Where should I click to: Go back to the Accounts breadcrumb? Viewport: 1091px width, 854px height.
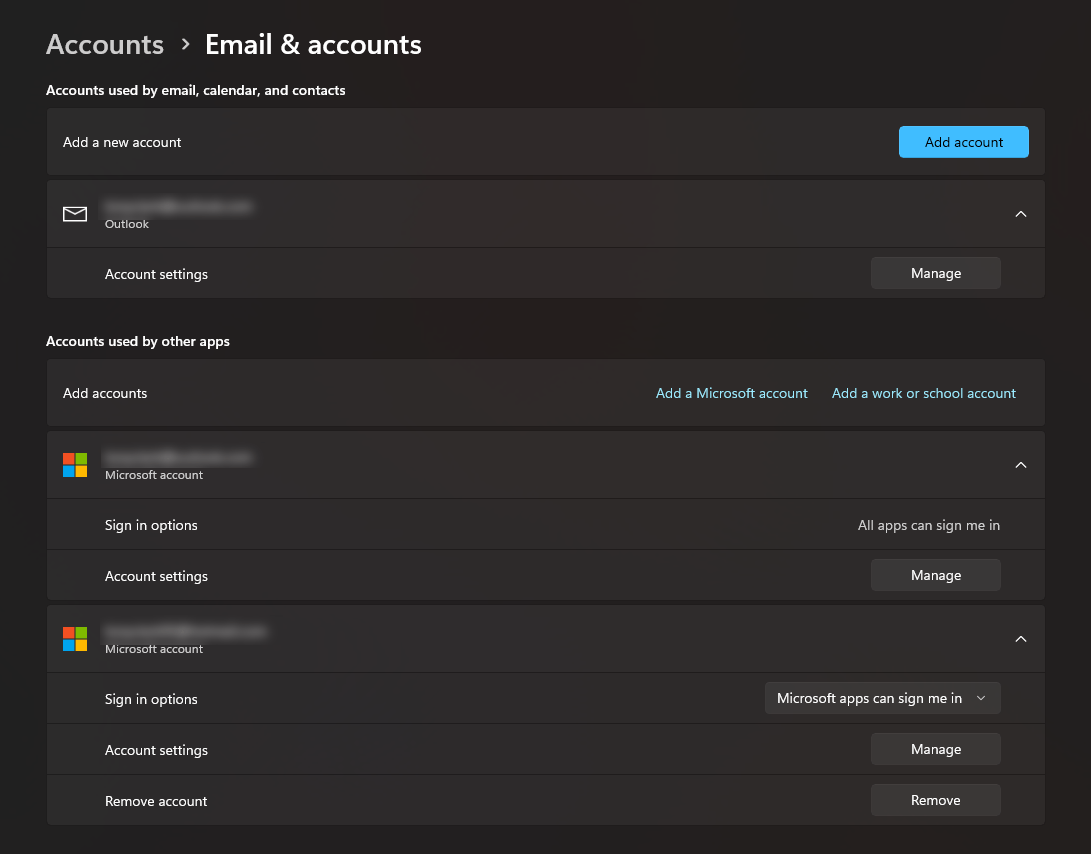(x=105, y=45)
